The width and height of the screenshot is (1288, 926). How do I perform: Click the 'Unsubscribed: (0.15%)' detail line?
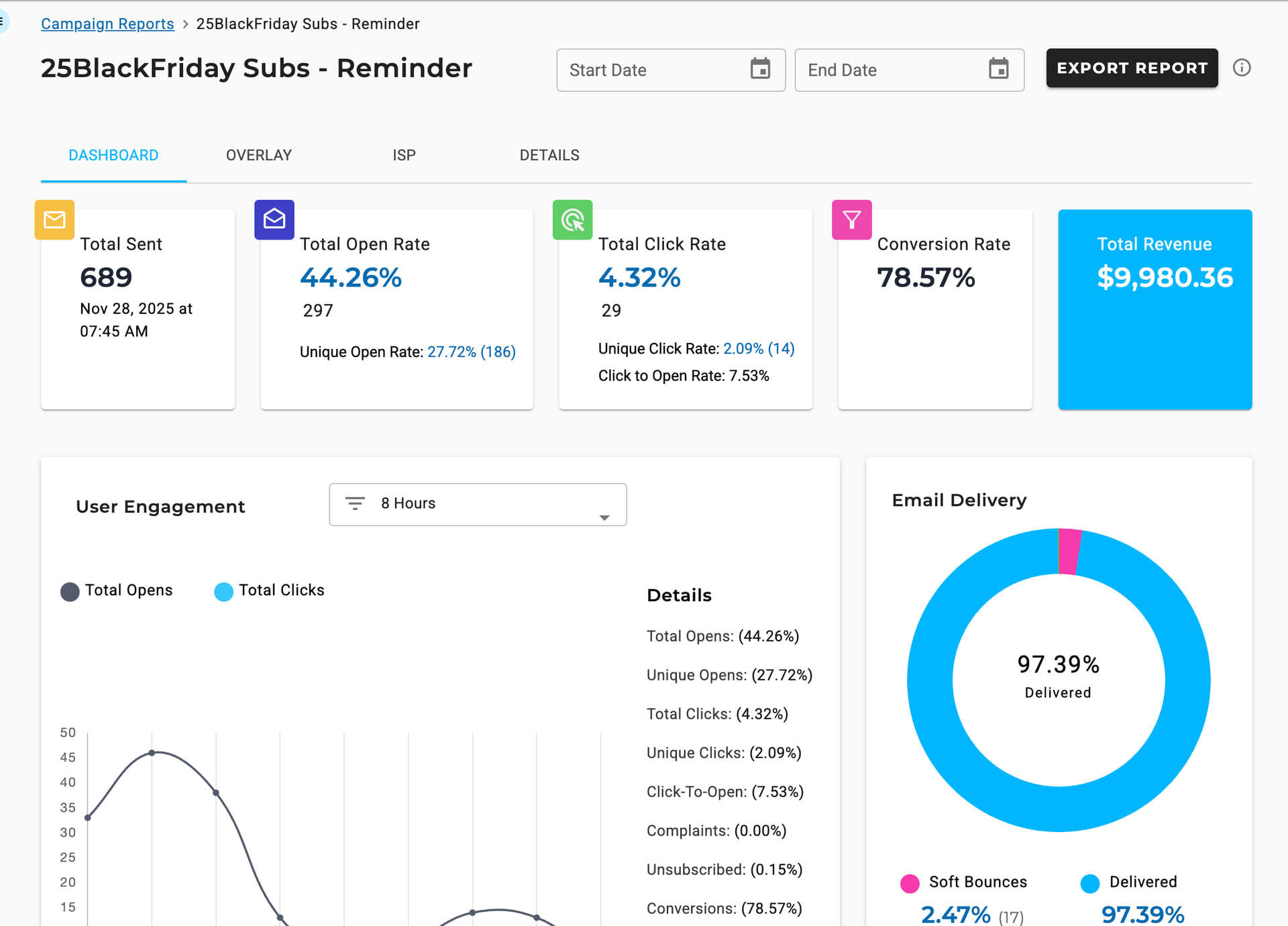724,870
